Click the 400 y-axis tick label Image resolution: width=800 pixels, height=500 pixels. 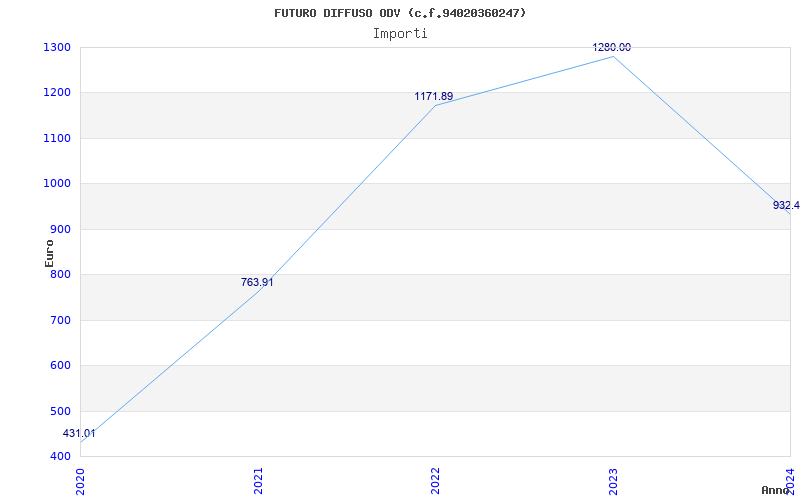point(61,456)
